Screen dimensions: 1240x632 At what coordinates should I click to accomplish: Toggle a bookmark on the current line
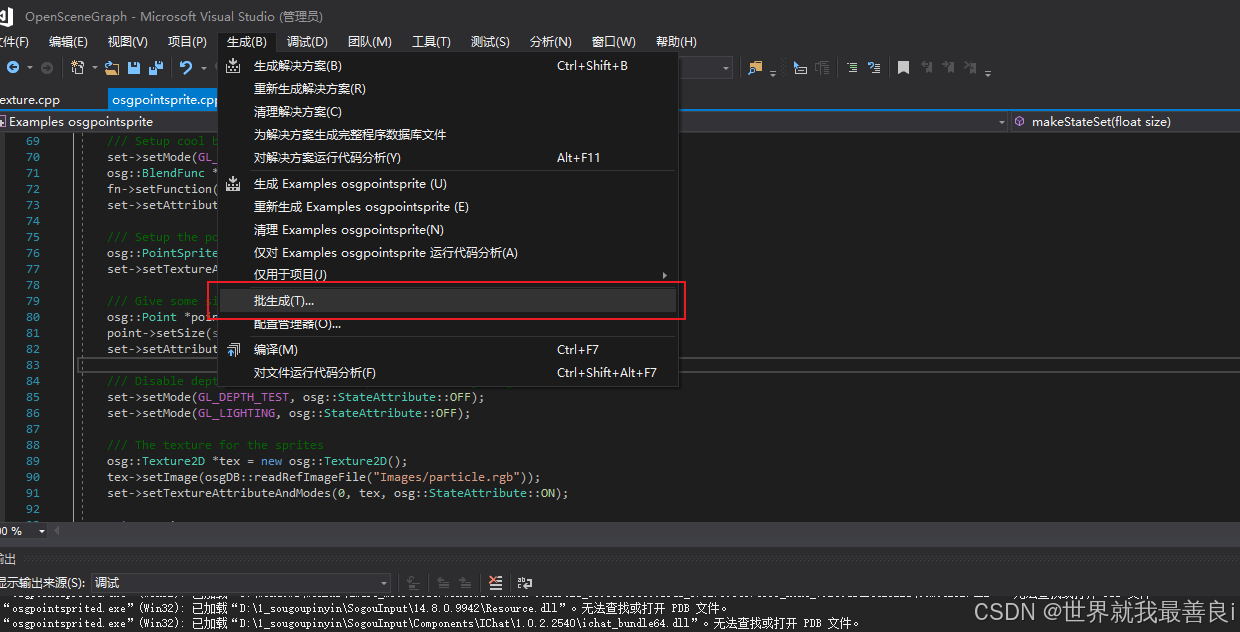pos(903,68)
